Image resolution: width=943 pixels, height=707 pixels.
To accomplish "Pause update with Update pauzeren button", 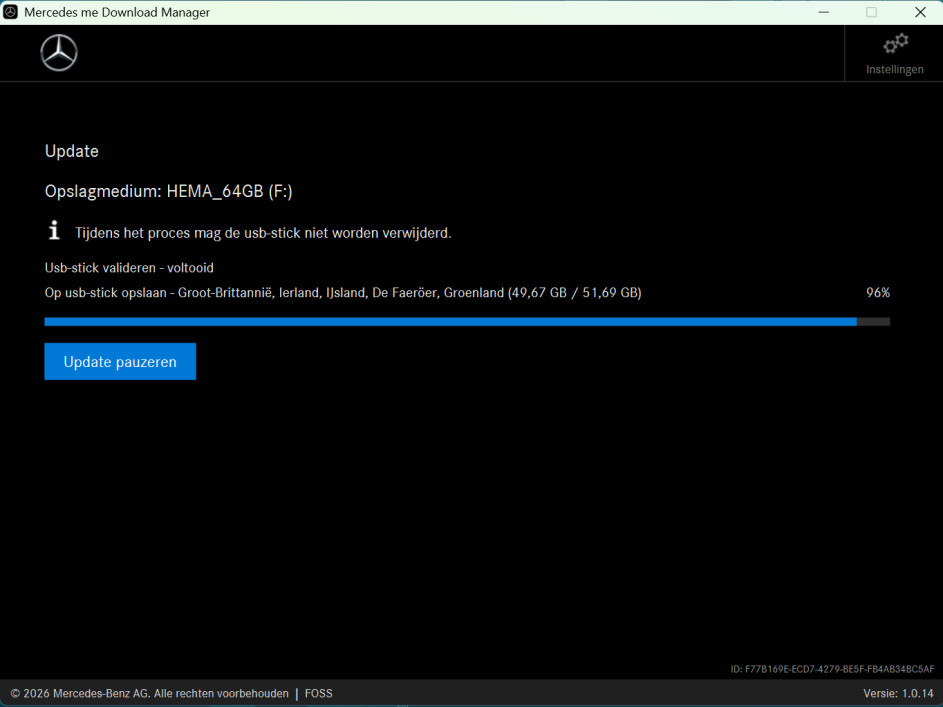I will (x=120, y=361).
